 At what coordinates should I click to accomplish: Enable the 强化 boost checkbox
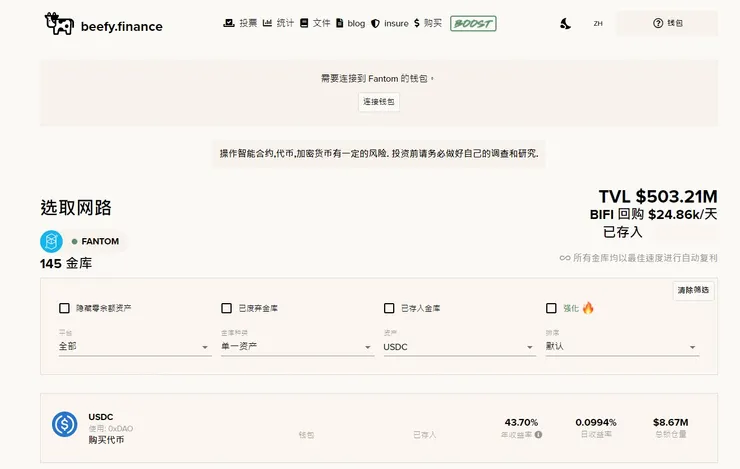click(x=551, y=308)
